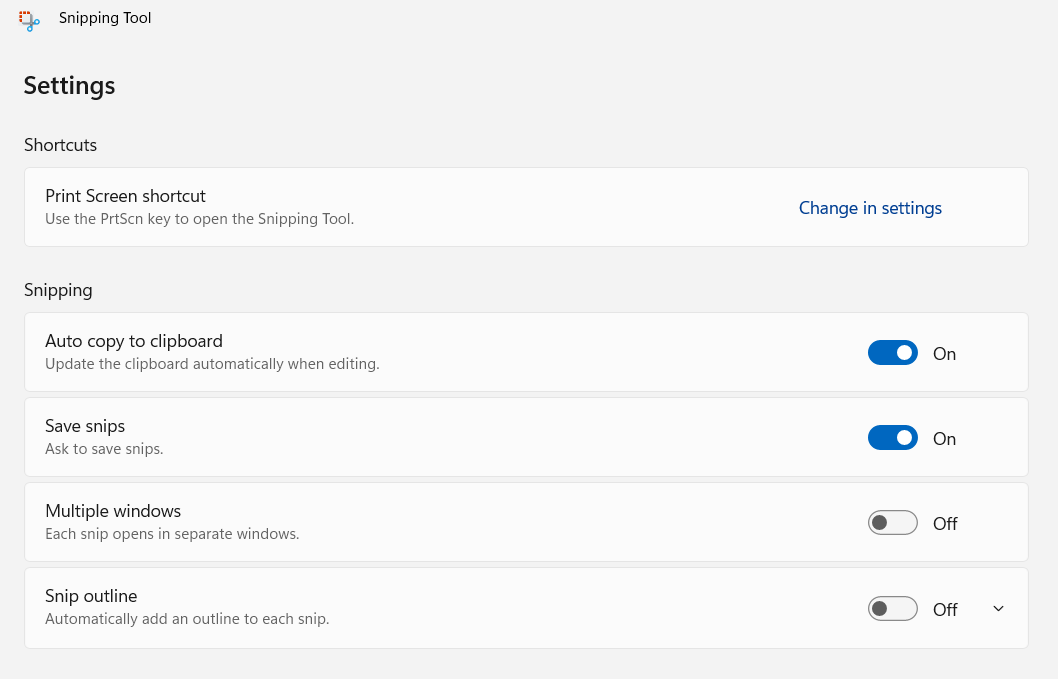Click the Snipping Tool app icon
This screenshot has height=679, width=1058.
pos(29,21)
